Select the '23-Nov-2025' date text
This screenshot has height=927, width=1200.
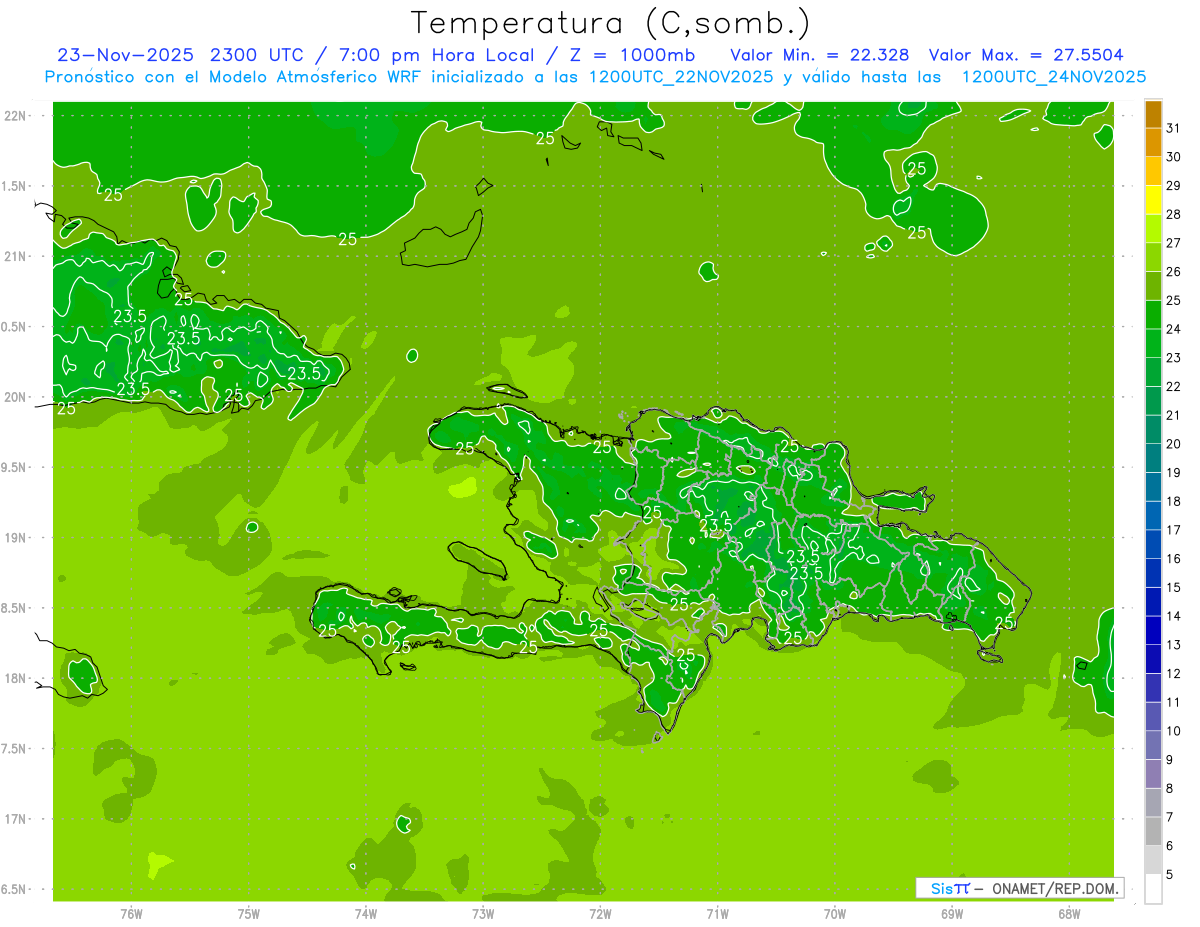point(126,55)
